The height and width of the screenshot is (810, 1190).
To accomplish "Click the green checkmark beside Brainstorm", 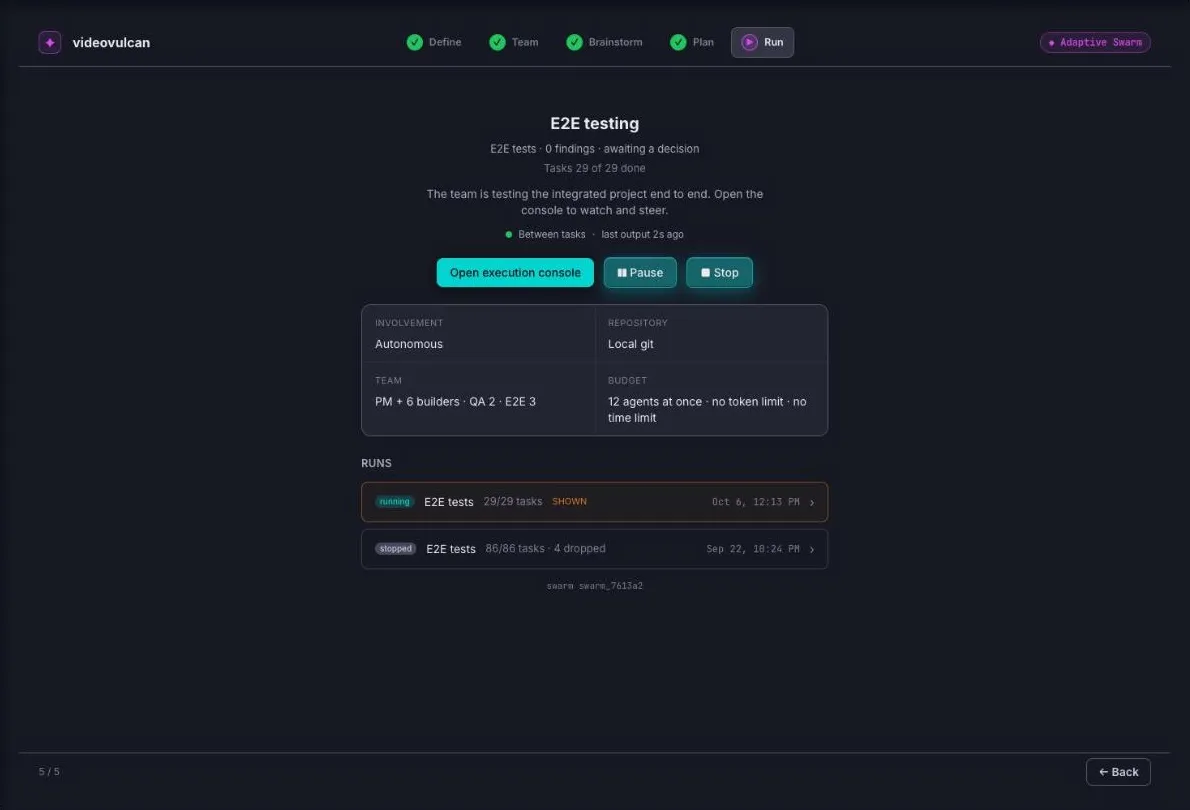I will pos(575,43).
